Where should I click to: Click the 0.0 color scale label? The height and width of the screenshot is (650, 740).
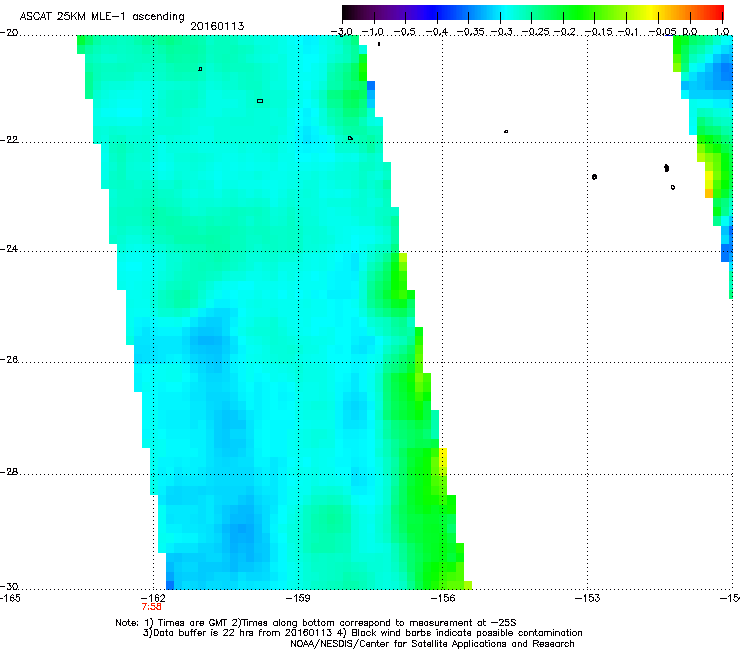point(690,32)
